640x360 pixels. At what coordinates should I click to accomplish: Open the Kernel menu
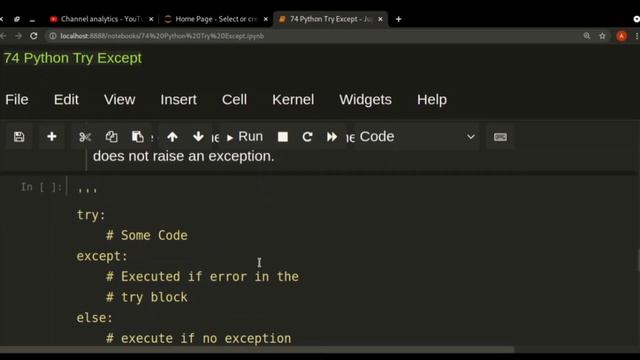293,100
